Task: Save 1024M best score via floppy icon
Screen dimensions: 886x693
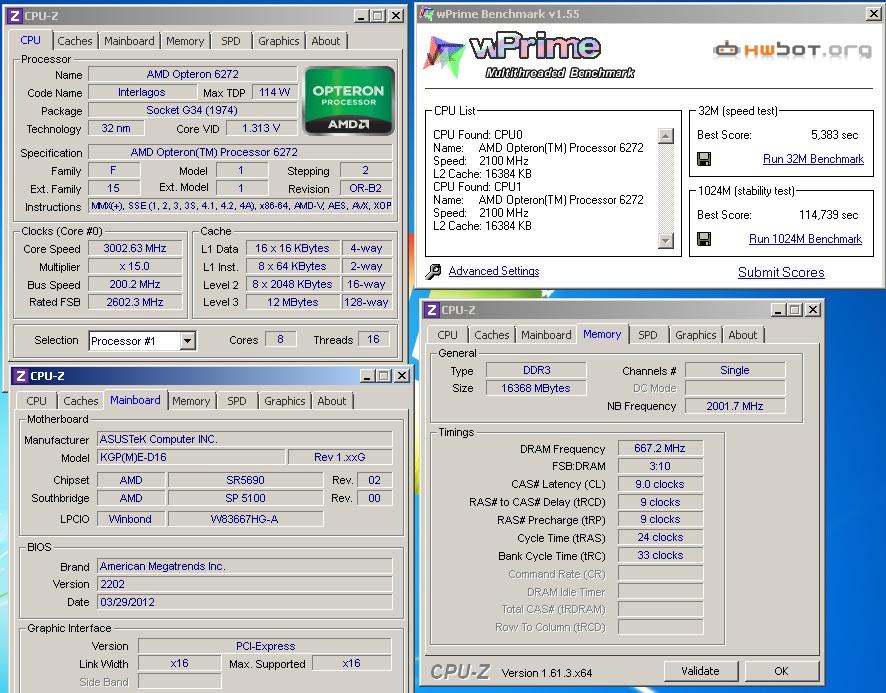Action: [703, 239]
